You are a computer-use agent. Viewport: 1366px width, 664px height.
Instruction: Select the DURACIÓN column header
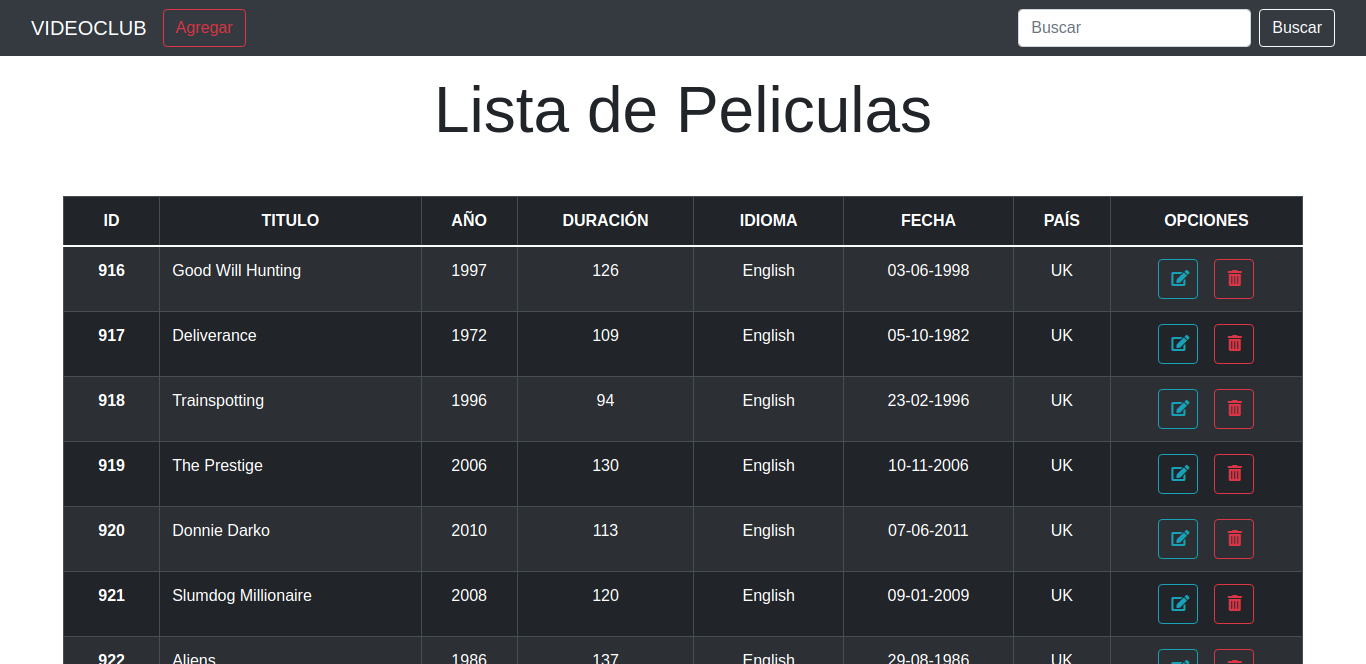coord(605,221)
